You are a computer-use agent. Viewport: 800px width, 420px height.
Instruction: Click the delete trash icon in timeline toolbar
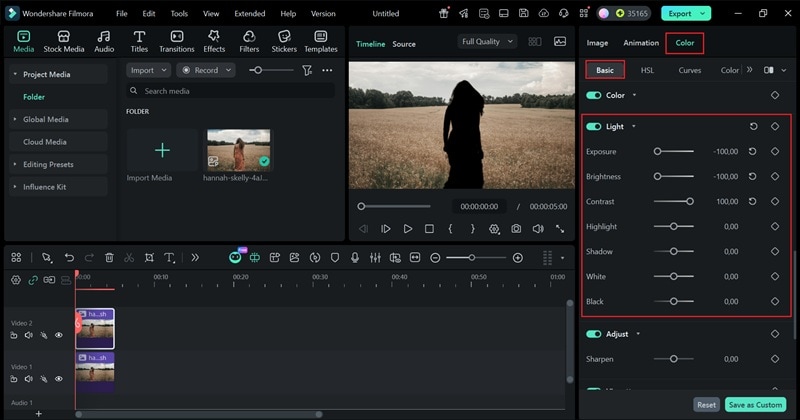tap(109, 257)
